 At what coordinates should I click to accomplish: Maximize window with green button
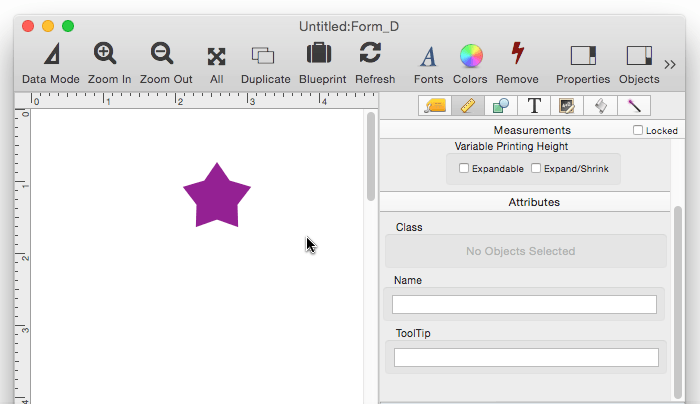pos(68,26)
